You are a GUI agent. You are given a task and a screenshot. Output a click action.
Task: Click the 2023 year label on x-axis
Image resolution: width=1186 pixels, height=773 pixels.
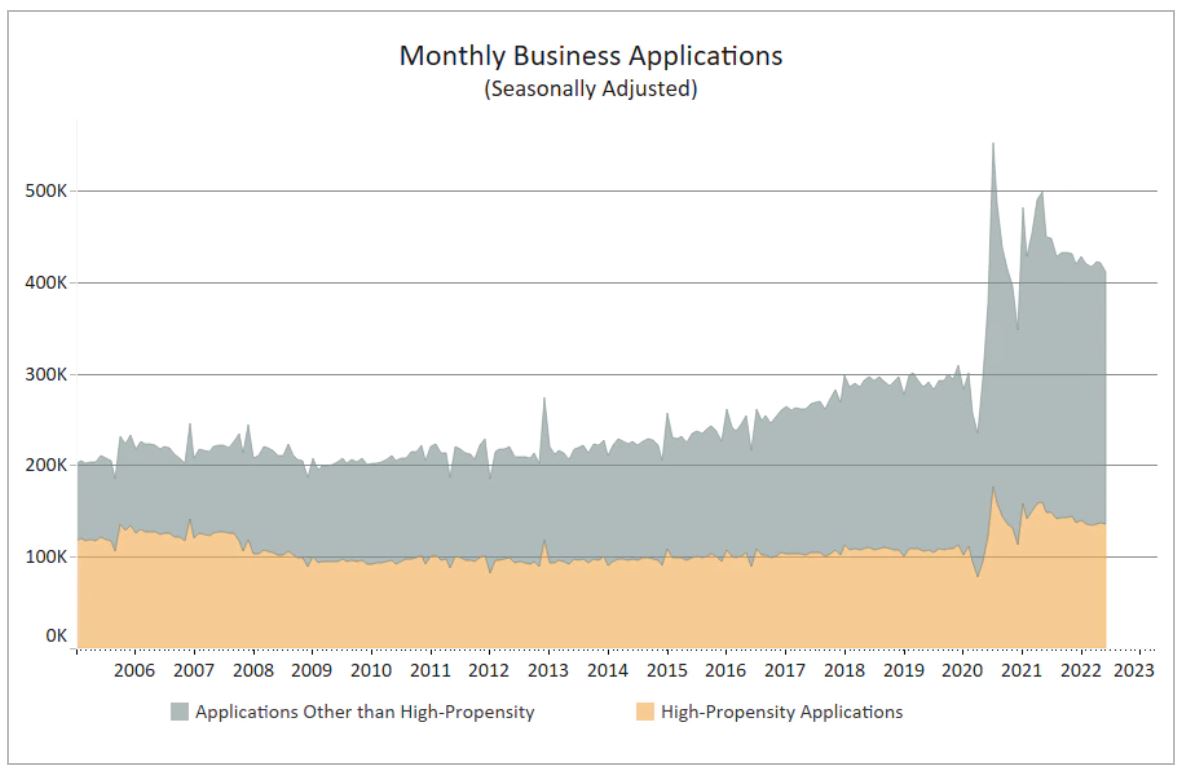pyautogui.click(x=1136, y=670)
